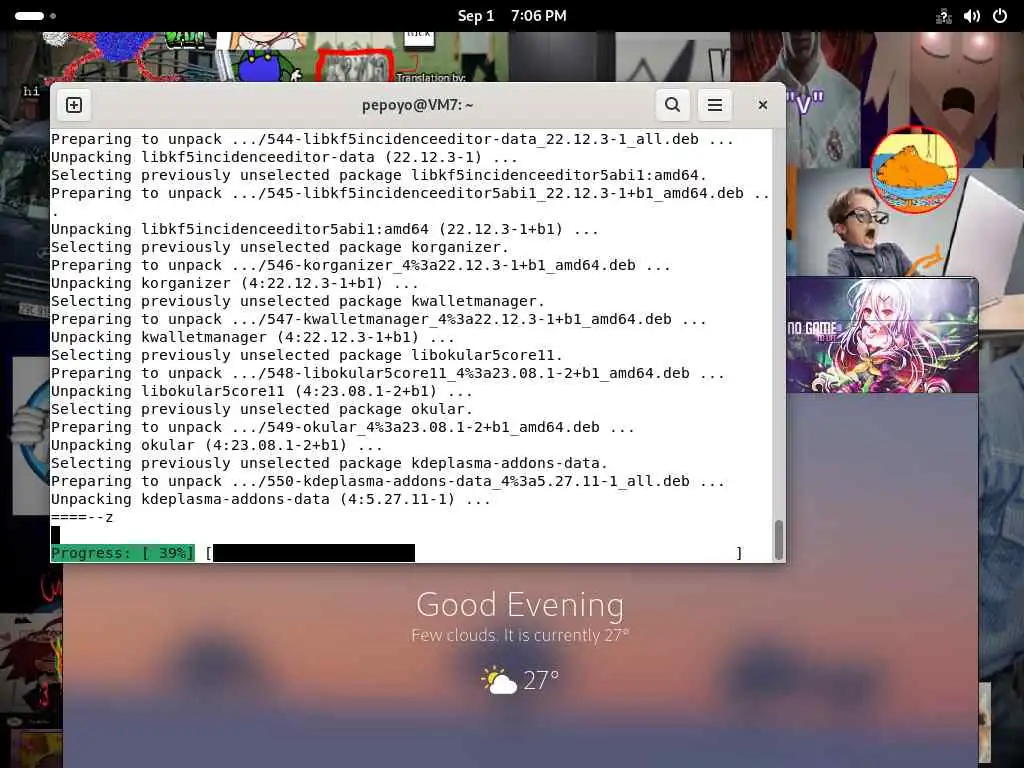Open the GNOME Activities pill indicator
This screenshot has height=768, width=1024.
[29, 16]
